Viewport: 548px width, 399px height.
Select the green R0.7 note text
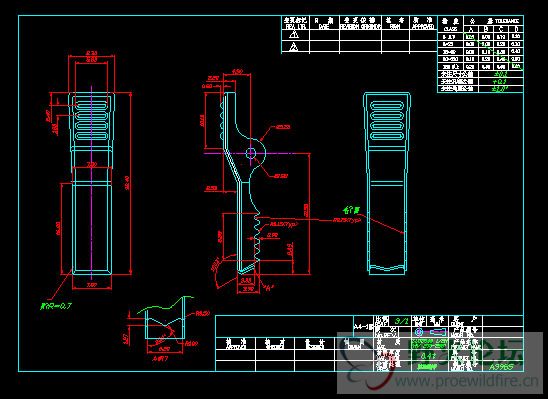tap(56, 306)
